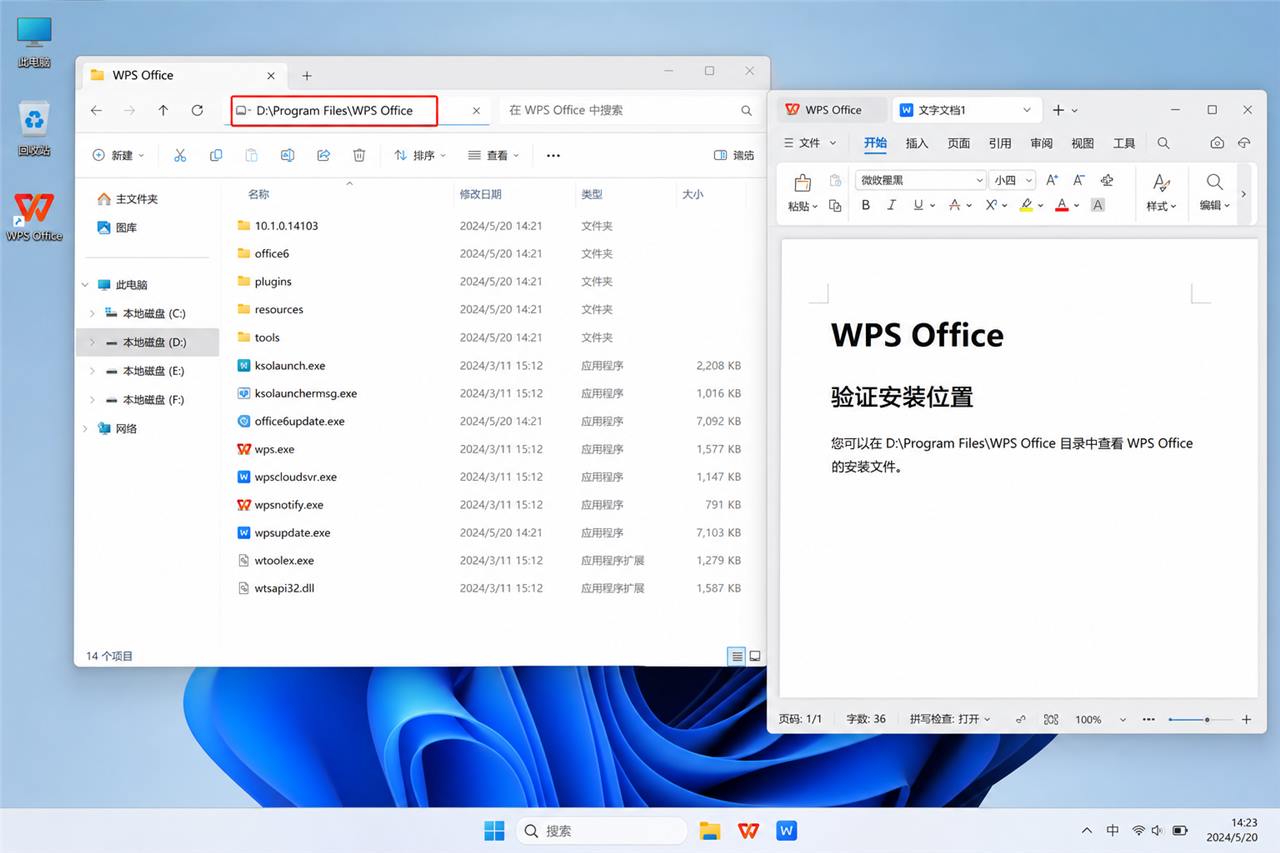Click the full screen view icon in status bar
This screenshot has height=853, width=1280.
coord(1051,719)
